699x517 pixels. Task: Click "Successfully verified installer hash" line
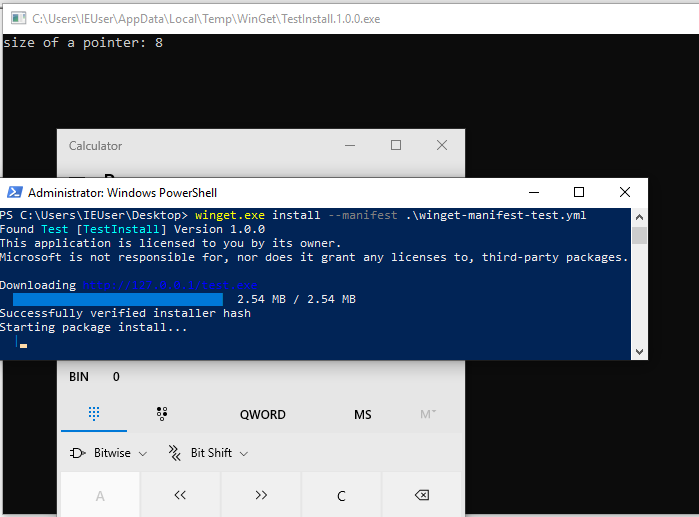tap(125, 313)
